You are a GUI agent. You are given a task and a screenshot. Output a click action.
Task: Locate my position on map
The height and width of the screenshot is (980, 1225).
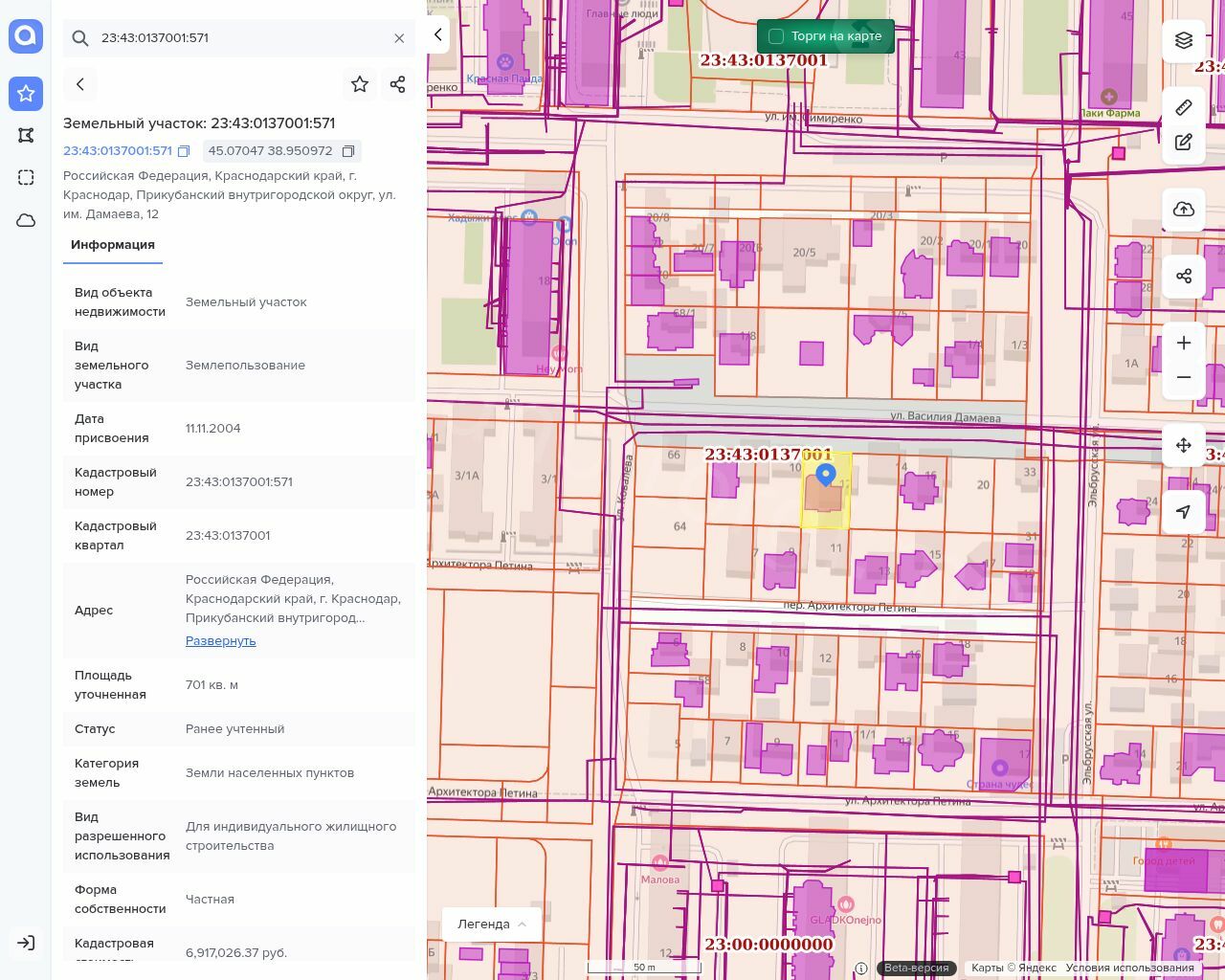tap(1184, 512)
